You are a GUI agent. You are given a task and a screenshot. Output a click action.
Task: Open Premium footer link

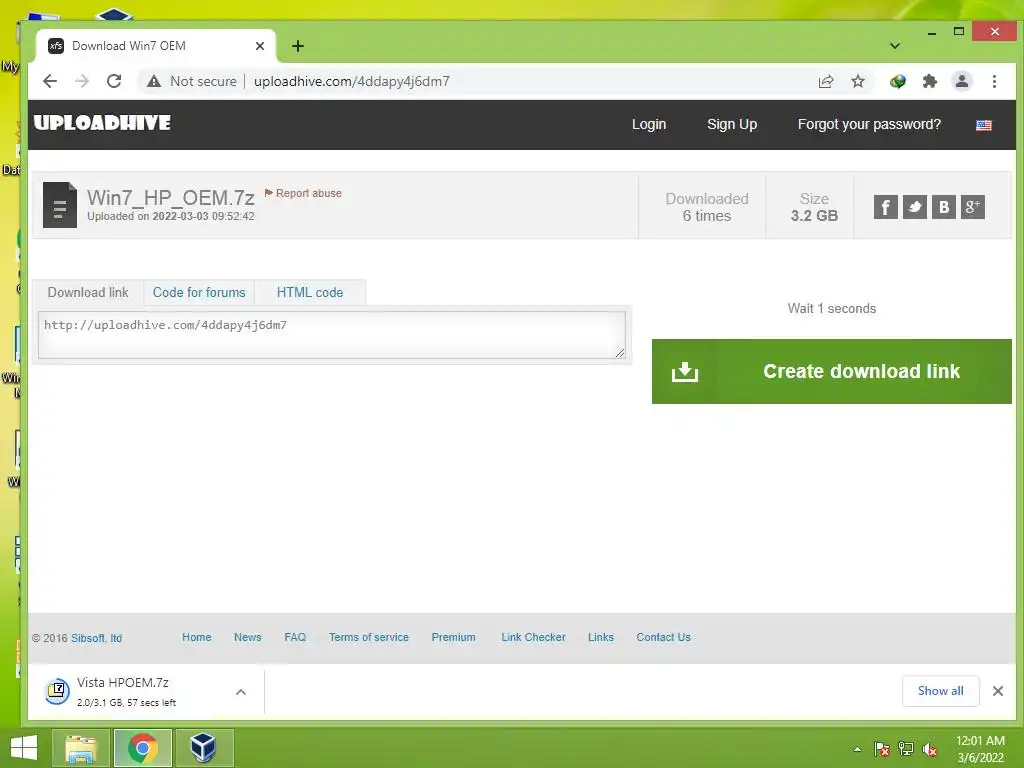point(453,637)
